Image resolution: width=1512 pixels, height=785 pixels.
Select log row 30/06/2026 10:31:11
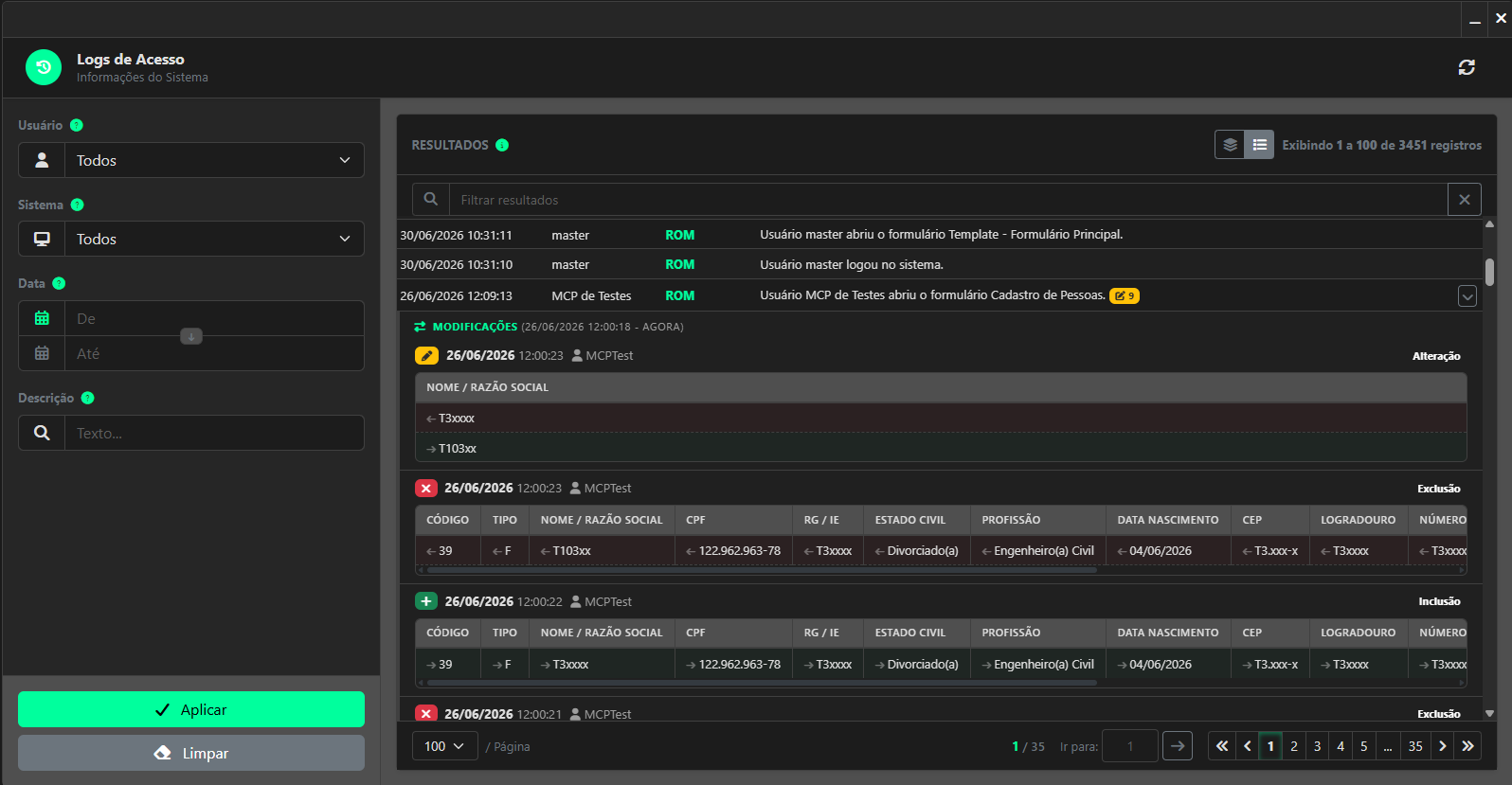(x=940, y=235)
